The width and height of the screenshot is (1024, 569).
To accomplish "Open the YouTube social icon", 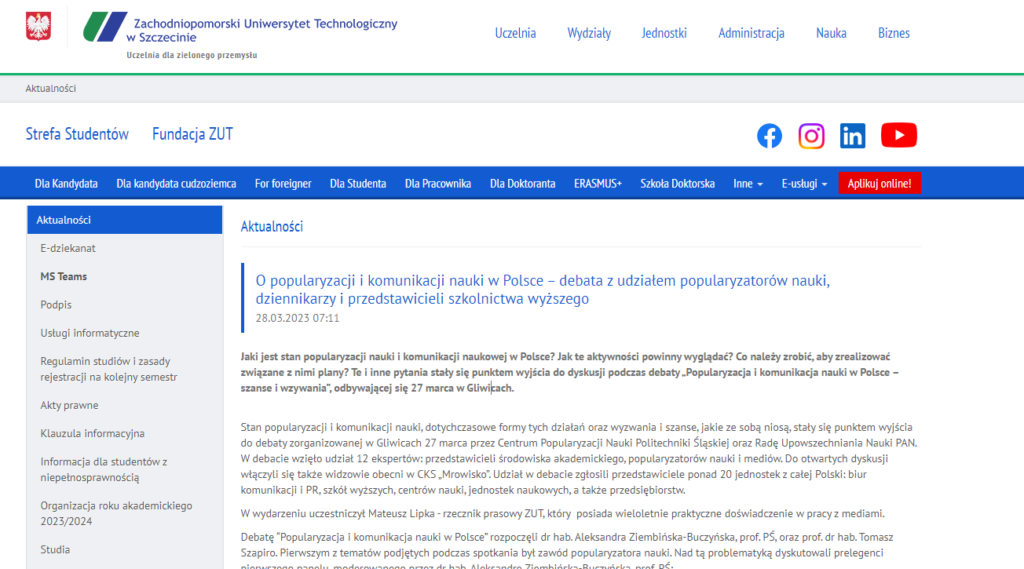I will (898, 136).
